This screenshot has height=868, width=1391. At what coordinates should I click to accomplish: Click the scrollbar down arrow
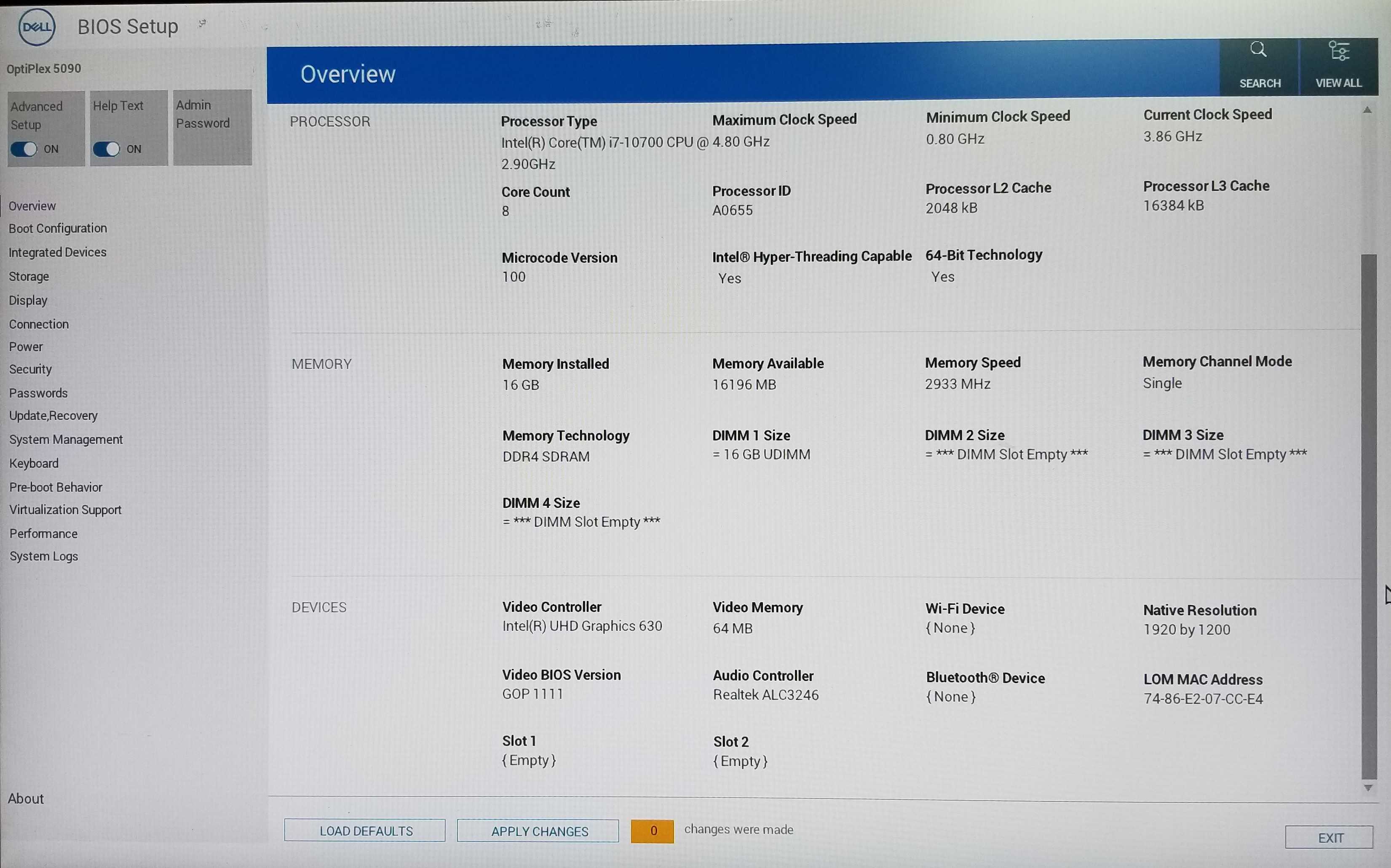(1368, 788)
